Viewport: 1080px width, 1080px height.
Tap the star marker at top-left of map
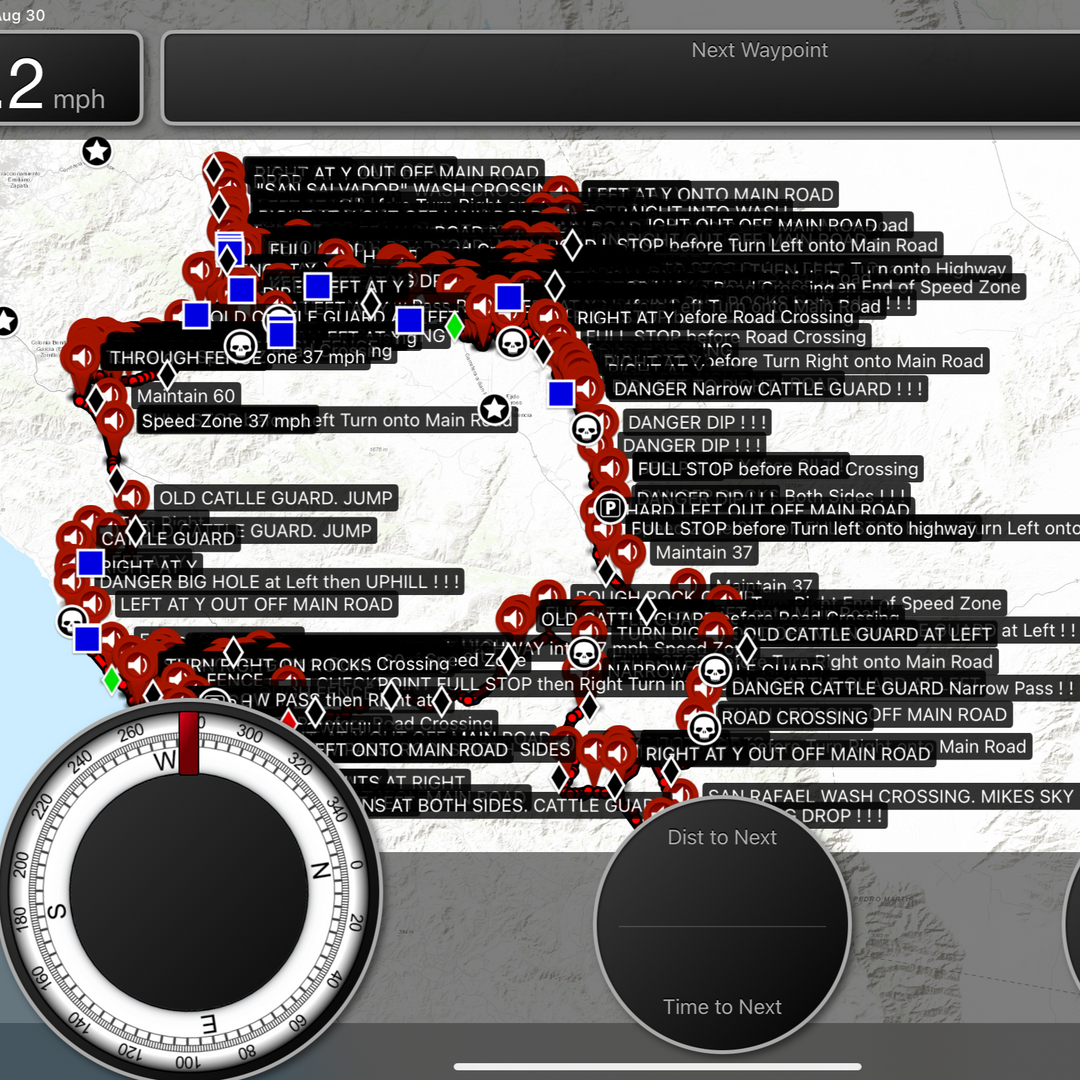coord(97,152)
